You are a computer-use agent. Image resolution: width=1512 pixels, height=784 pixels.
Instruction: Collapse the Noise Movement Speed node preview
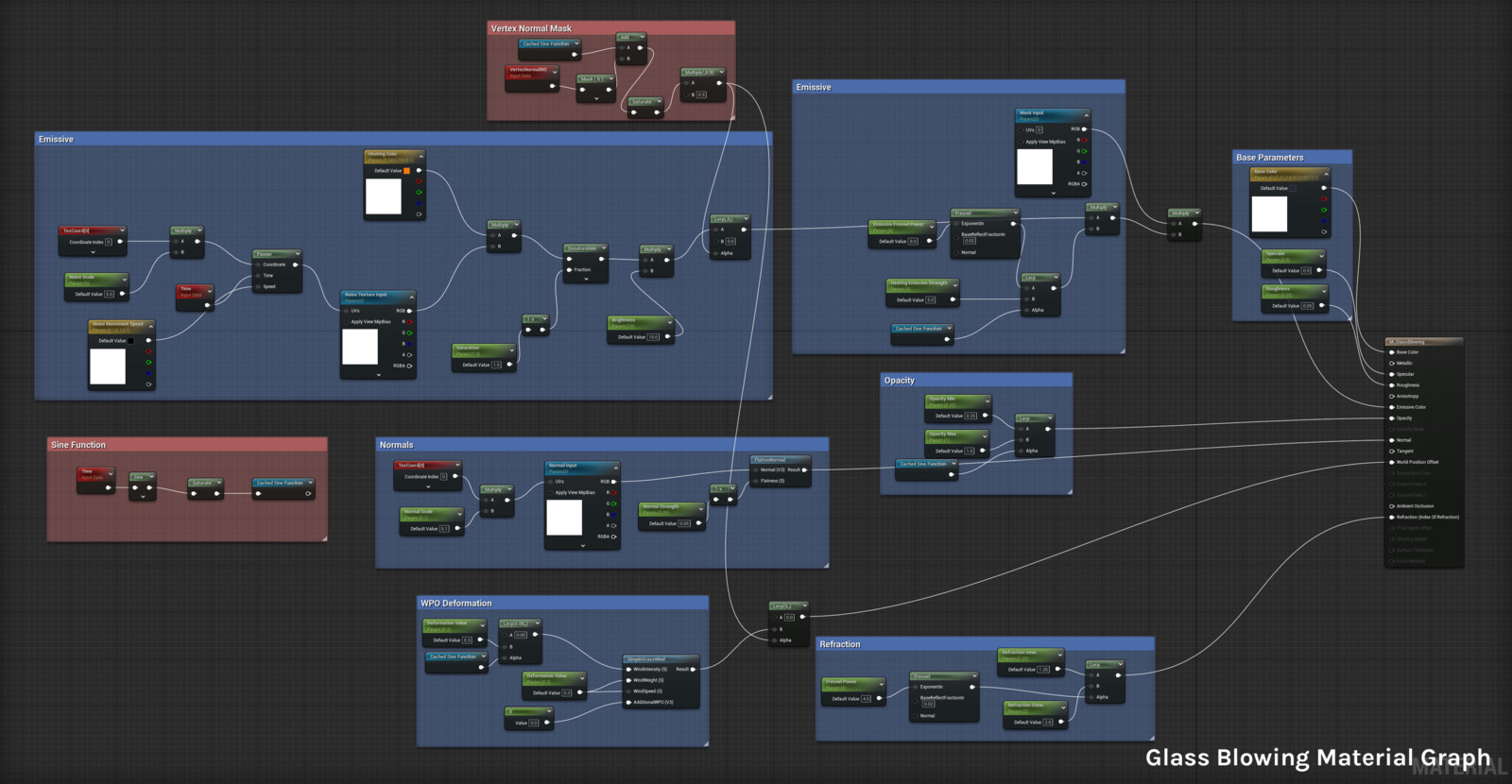(150, 326)
